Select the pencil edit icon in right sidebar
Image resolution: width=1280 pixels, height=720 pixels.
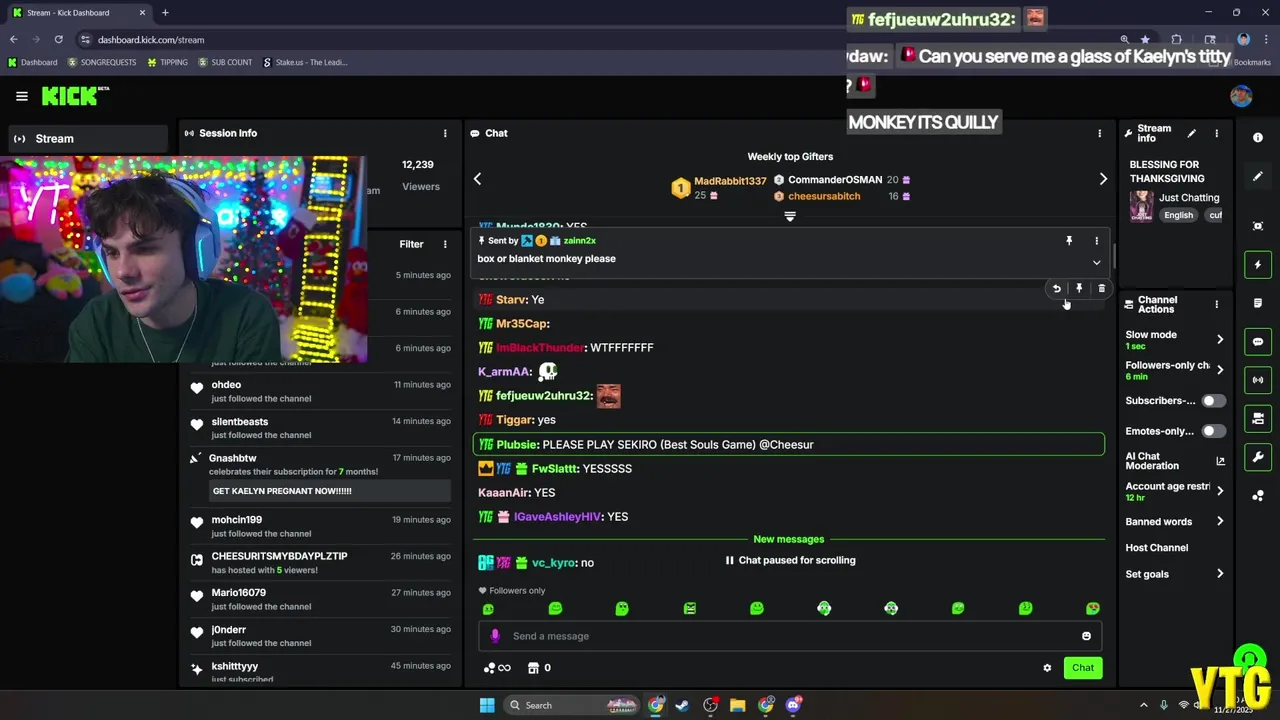(1258, 176)
